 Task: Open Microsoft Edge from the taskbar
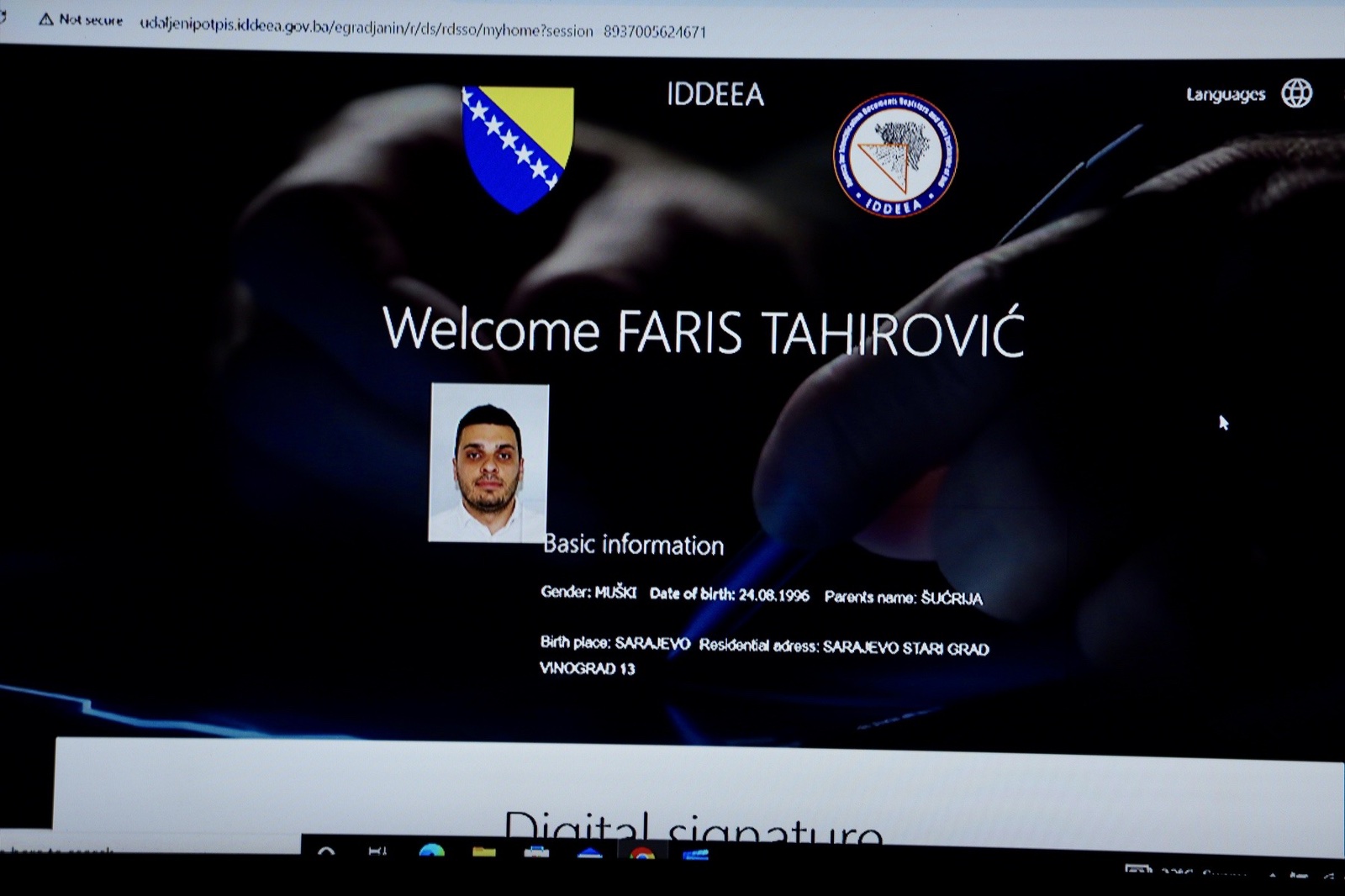tap(432, 852)
